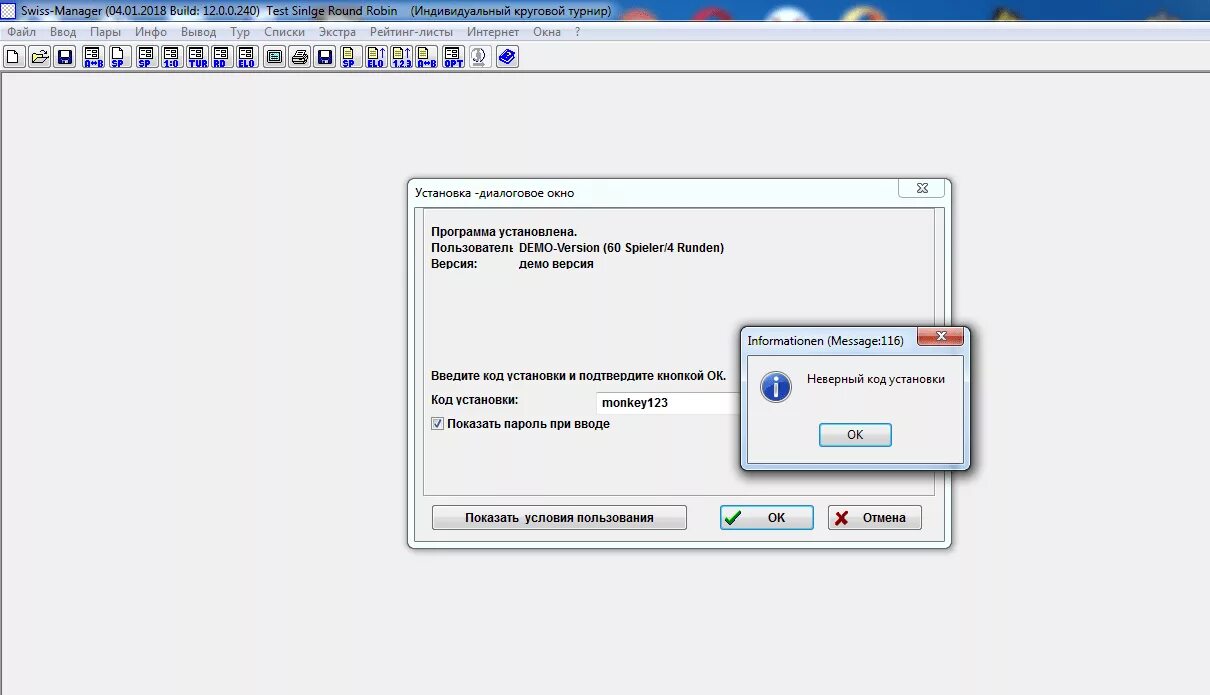Open the Тур menu
Screen dimensions: 1210x695
point(240,32)
